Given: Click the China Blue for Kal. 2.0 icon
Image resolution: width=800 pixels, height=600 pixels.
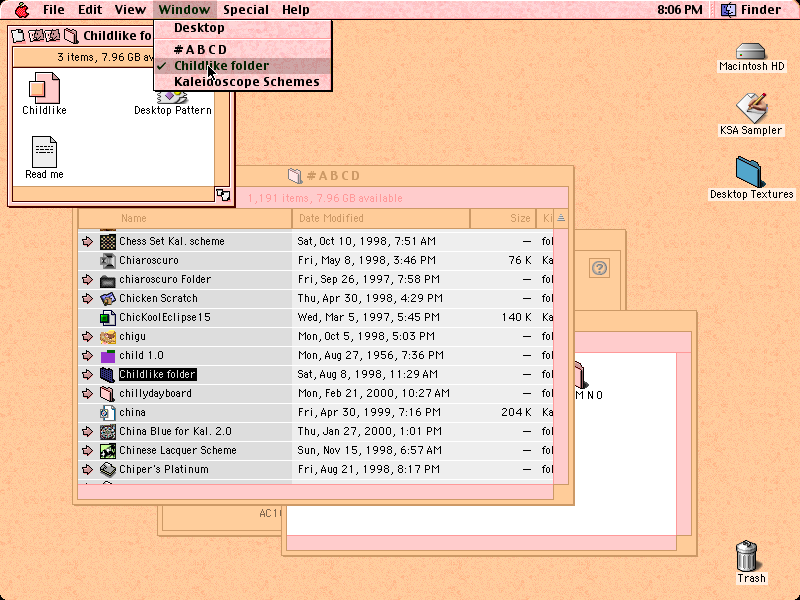Looking at the screenshot, I should [108, 432].
